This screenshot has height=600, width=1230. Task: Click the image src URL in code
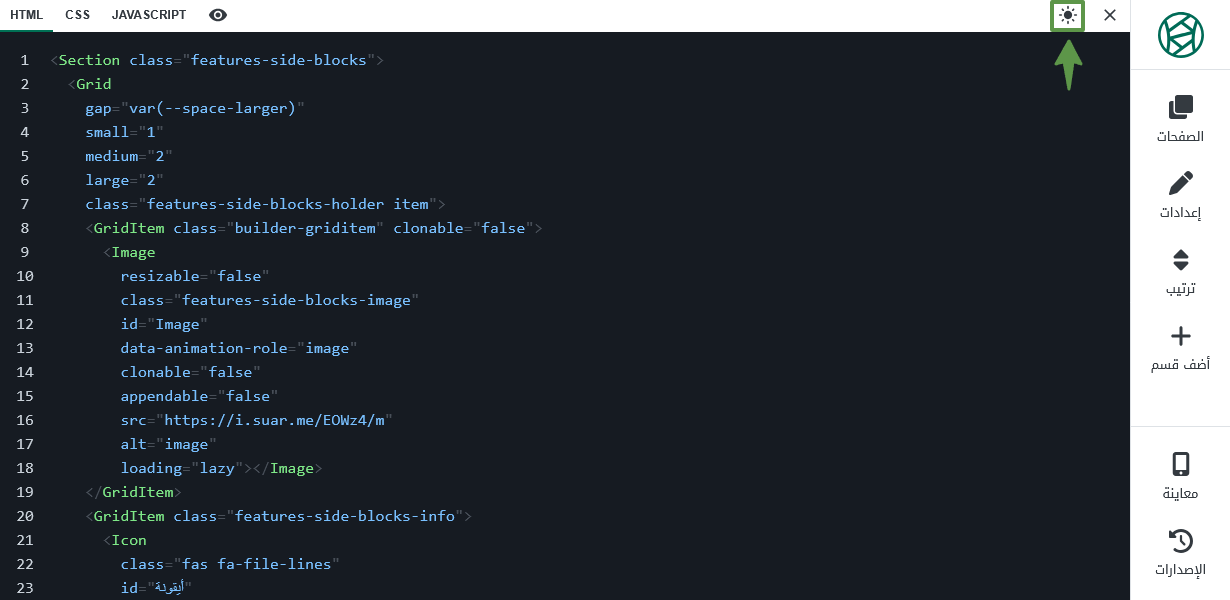click(x=274, y=420)
